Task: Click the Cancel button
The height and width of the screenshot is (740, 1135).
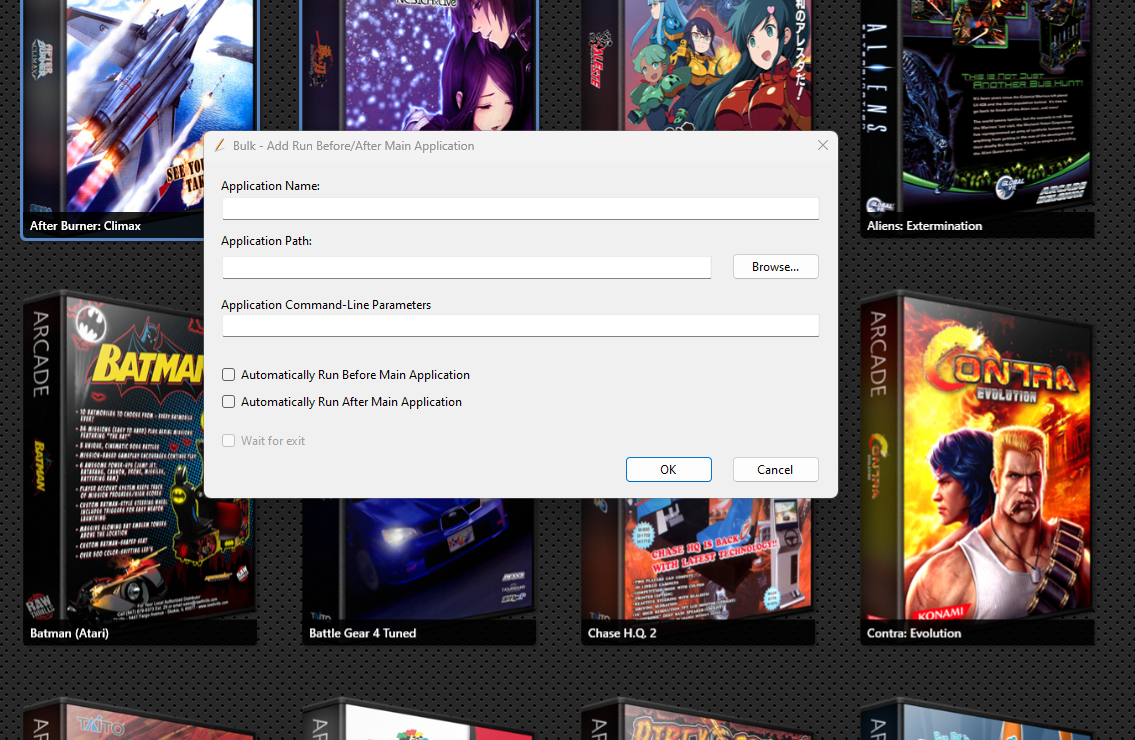Action: coord(775,469)
